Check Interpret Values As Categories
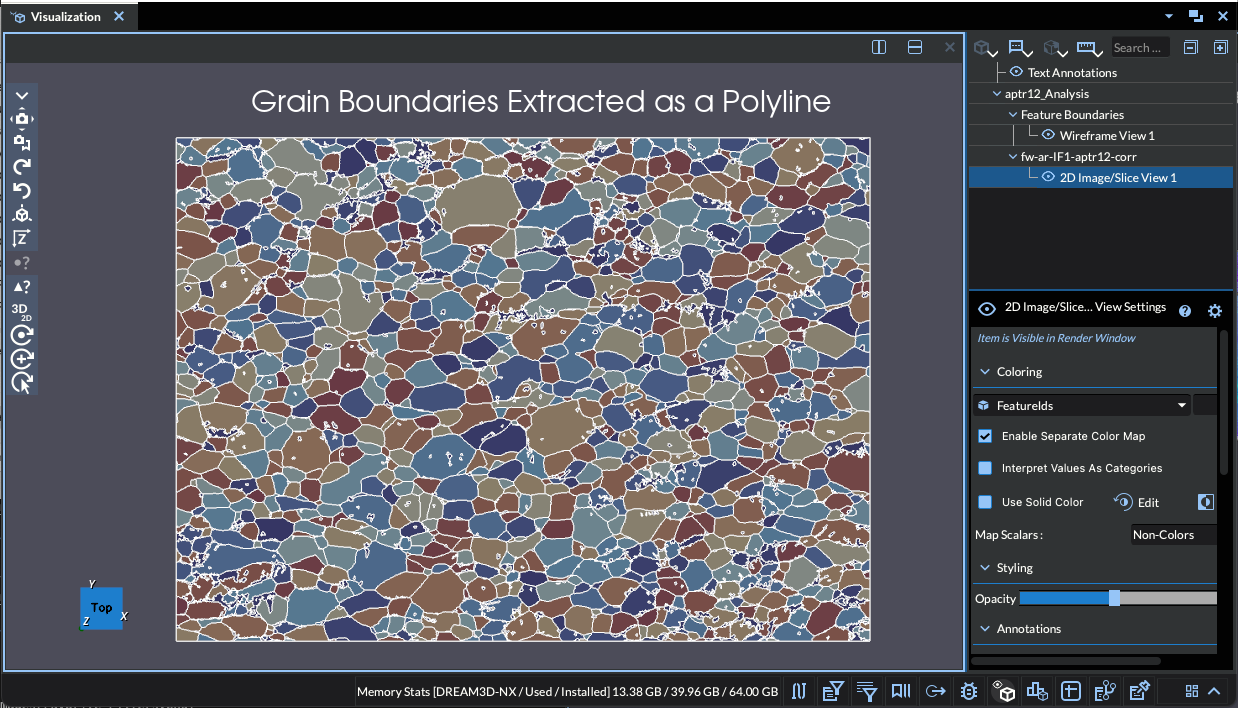The width and height of the screenshot is (1238, 708). point(985,468)
